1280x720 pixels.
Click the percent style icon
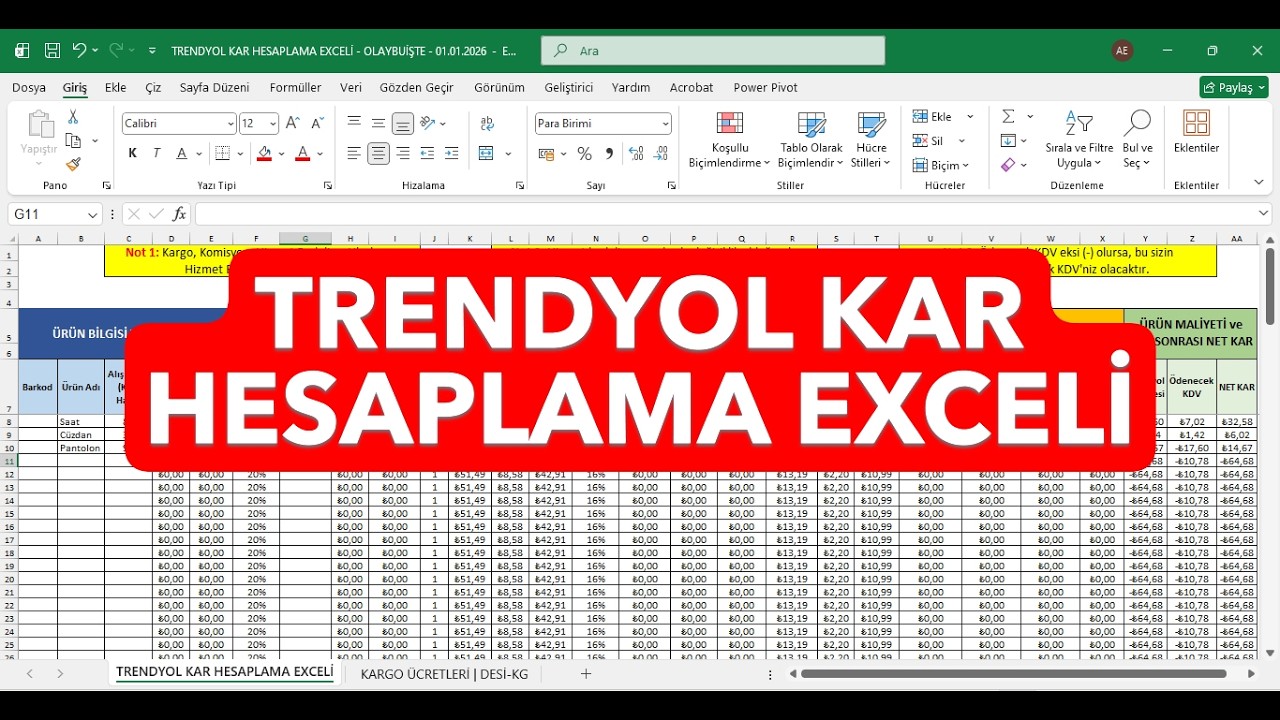(x=584, y=154)
